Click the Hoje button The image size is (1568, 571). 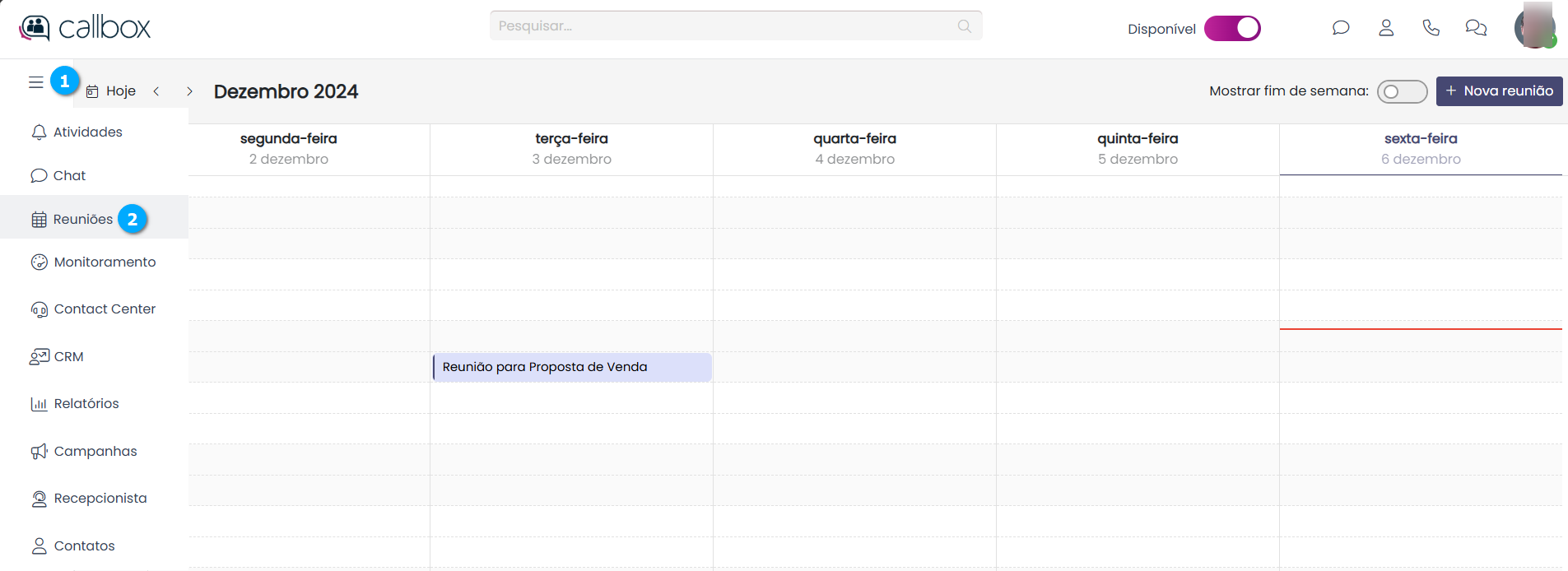[112, 91]
